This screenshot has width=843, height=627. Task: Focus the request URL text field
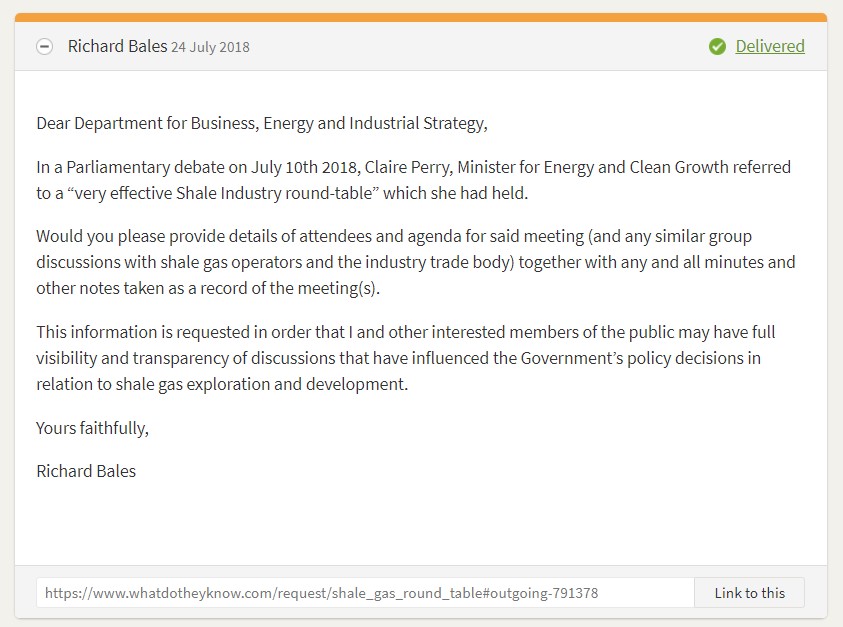pyautogui.click(x=365, y=593)
